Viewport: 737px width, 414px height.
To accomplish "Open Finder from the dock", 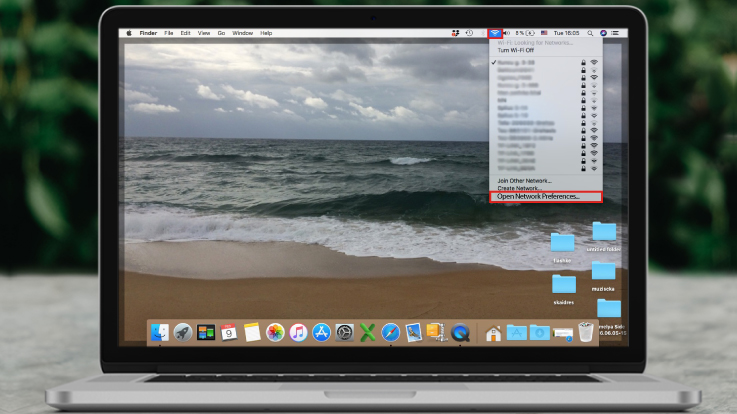I will tap(160, 332).
